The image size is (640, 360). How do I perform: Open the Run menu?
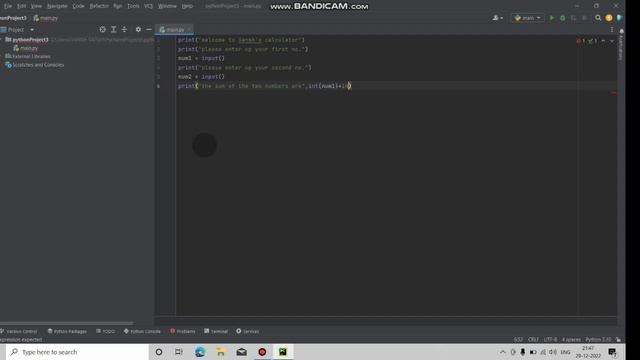pos(118,6)
